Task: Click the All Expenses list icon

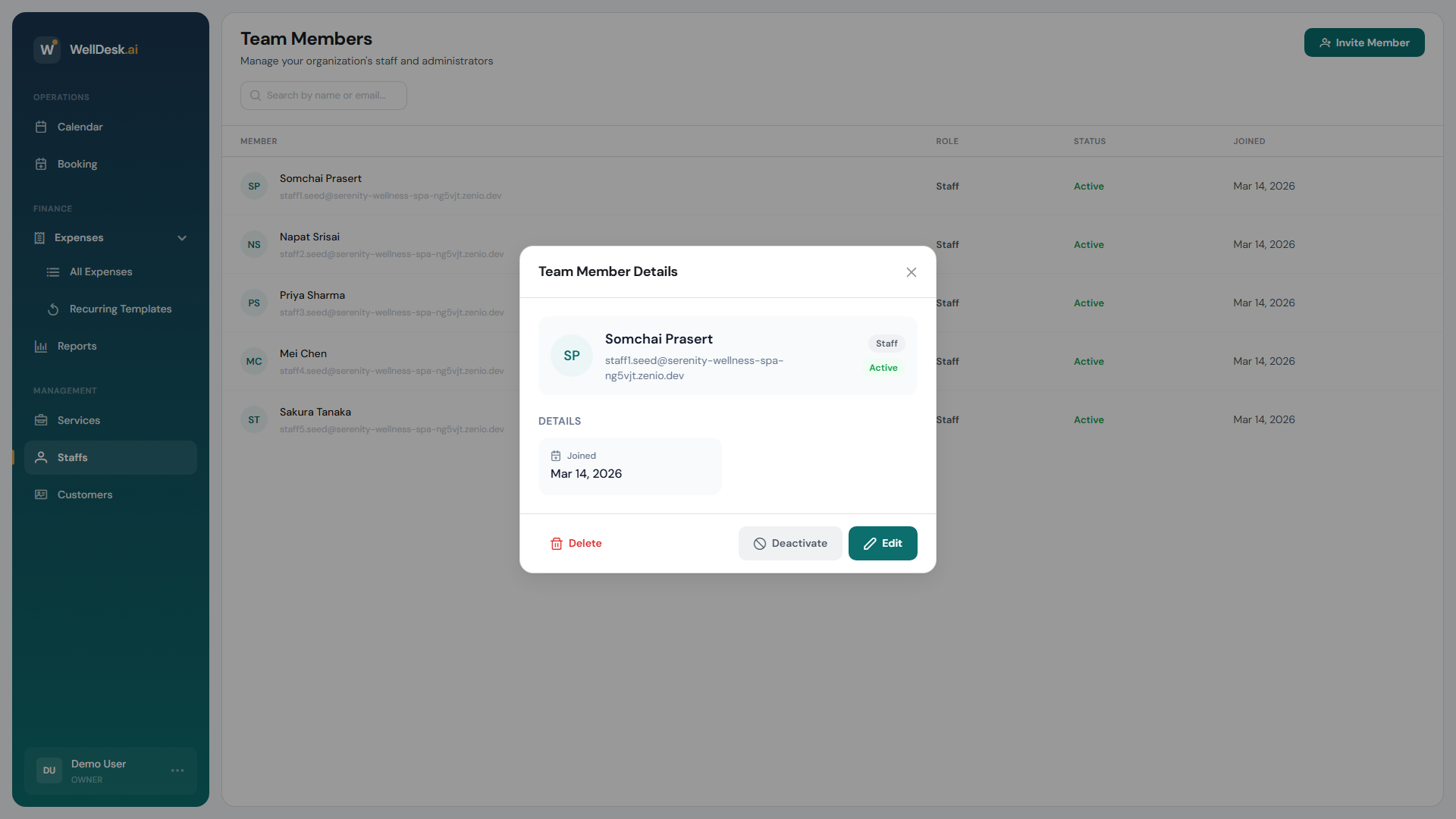Action: pyautogui.click(x=53, y=271)
